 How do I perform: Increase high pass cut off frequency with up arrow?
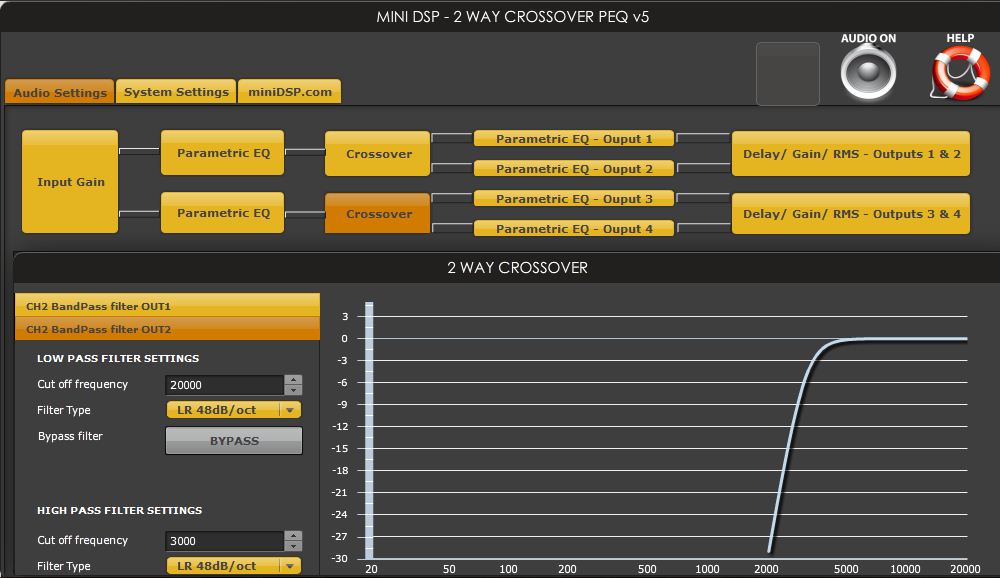[293, 536]
